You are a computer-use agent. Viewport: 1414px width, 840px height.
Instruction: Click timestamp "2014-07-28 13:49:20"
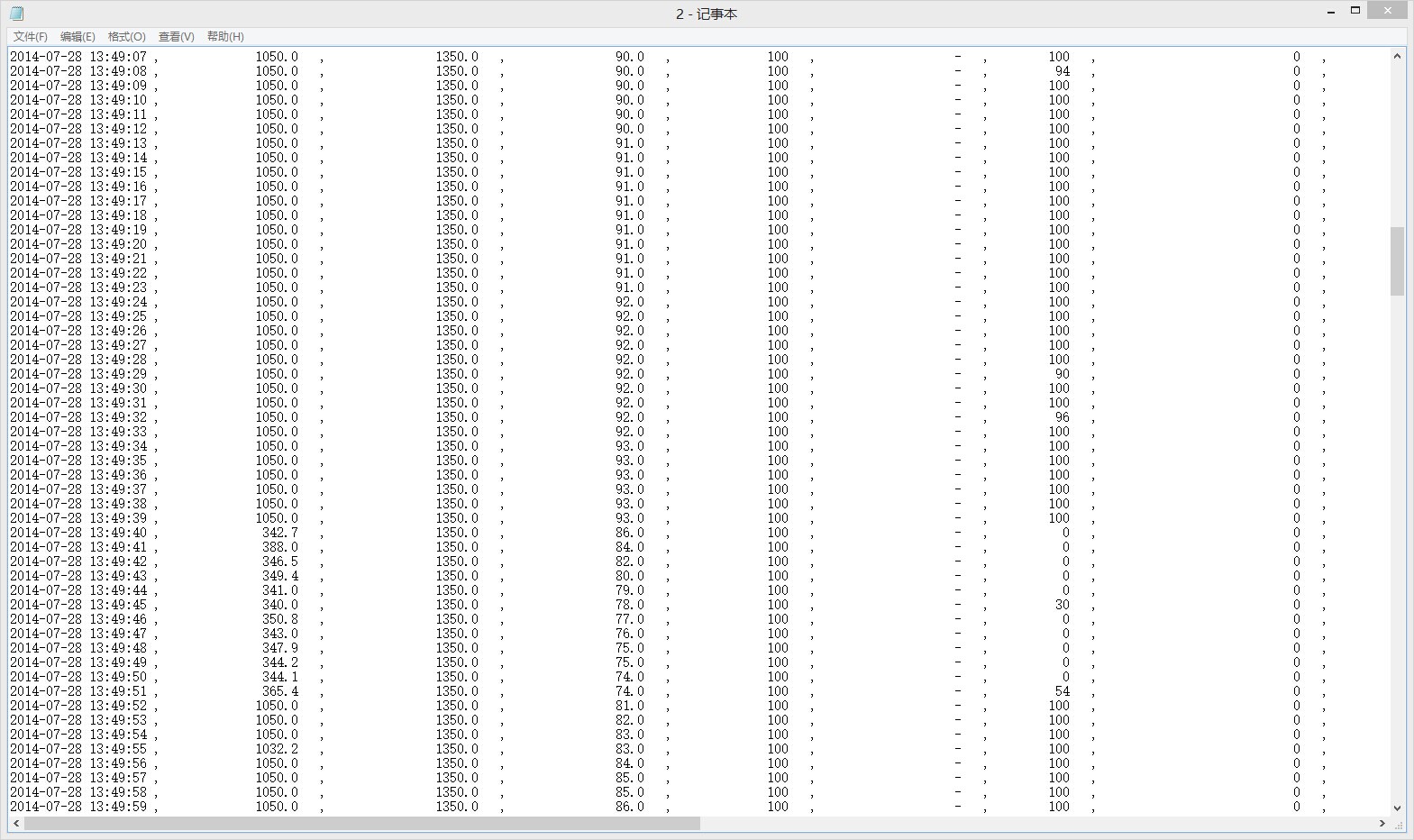point(78,244)
